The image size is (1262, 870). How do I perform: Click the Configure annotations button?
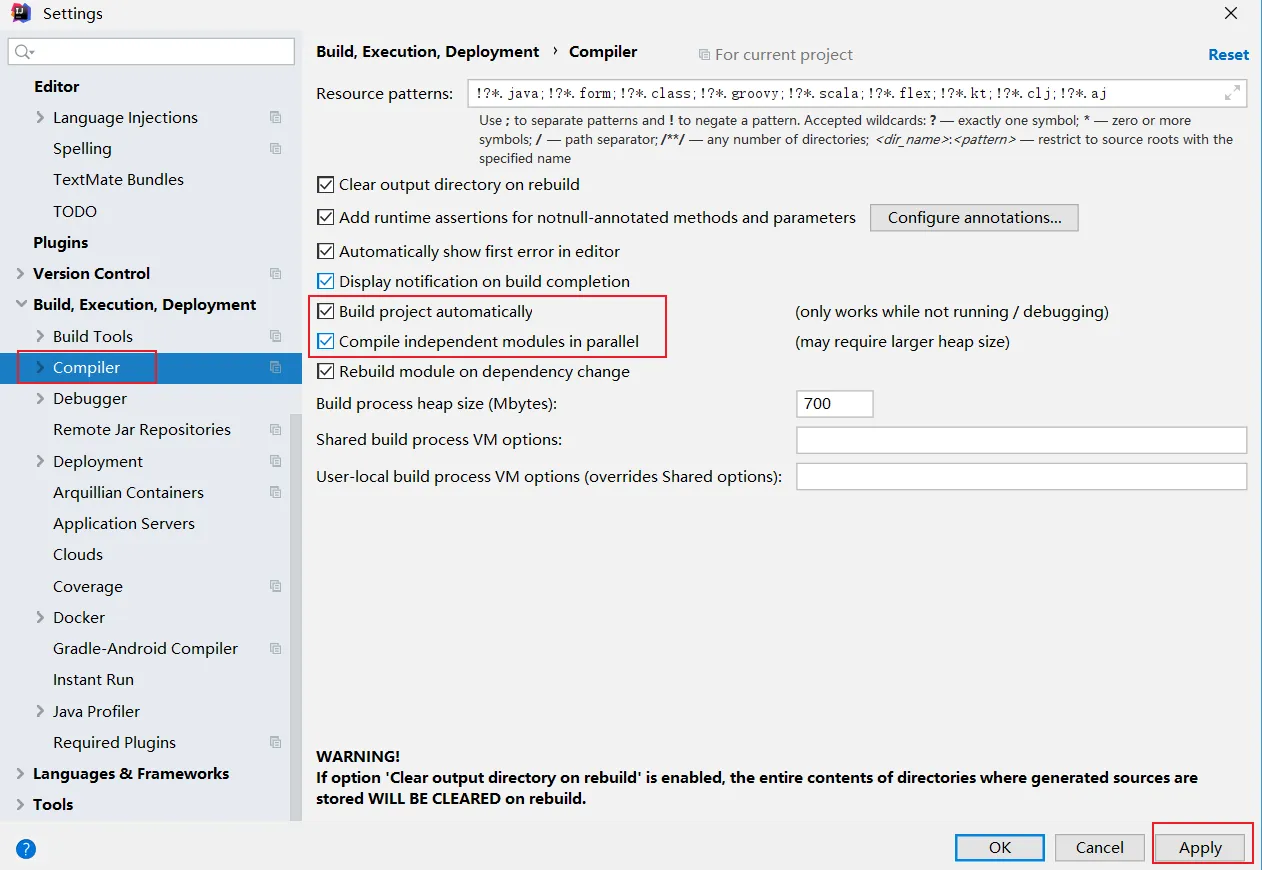click(x=974, y=218)
